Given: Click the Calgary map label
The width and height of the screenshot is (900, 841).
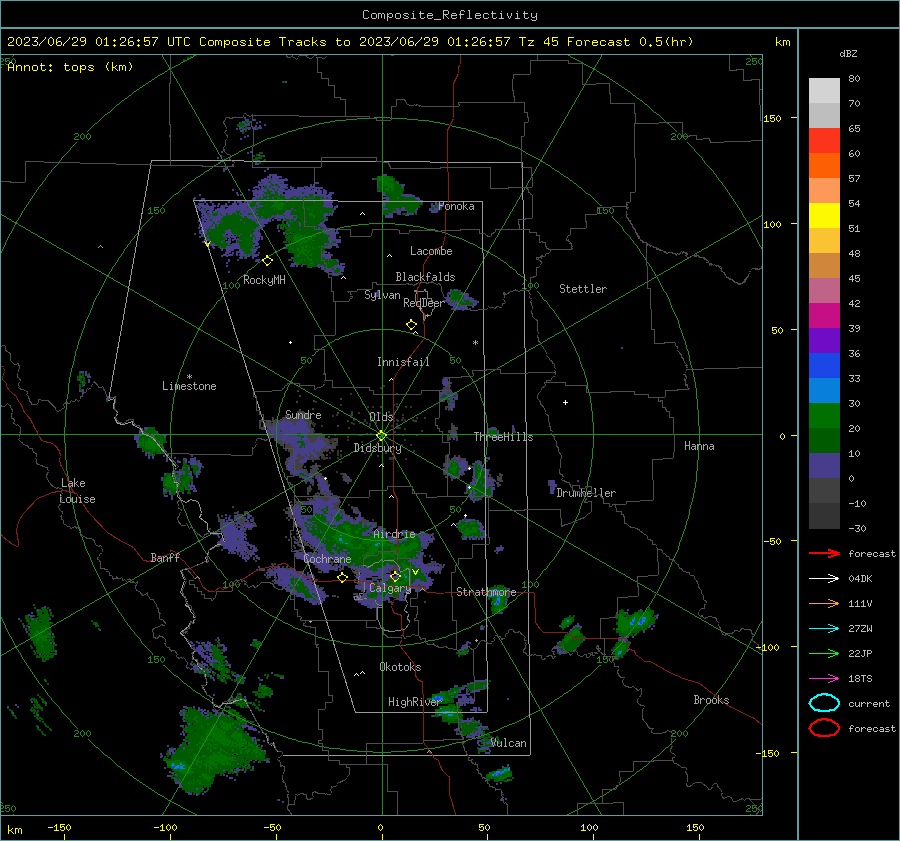Looking at the screenshot, I should tap(390, 588).
